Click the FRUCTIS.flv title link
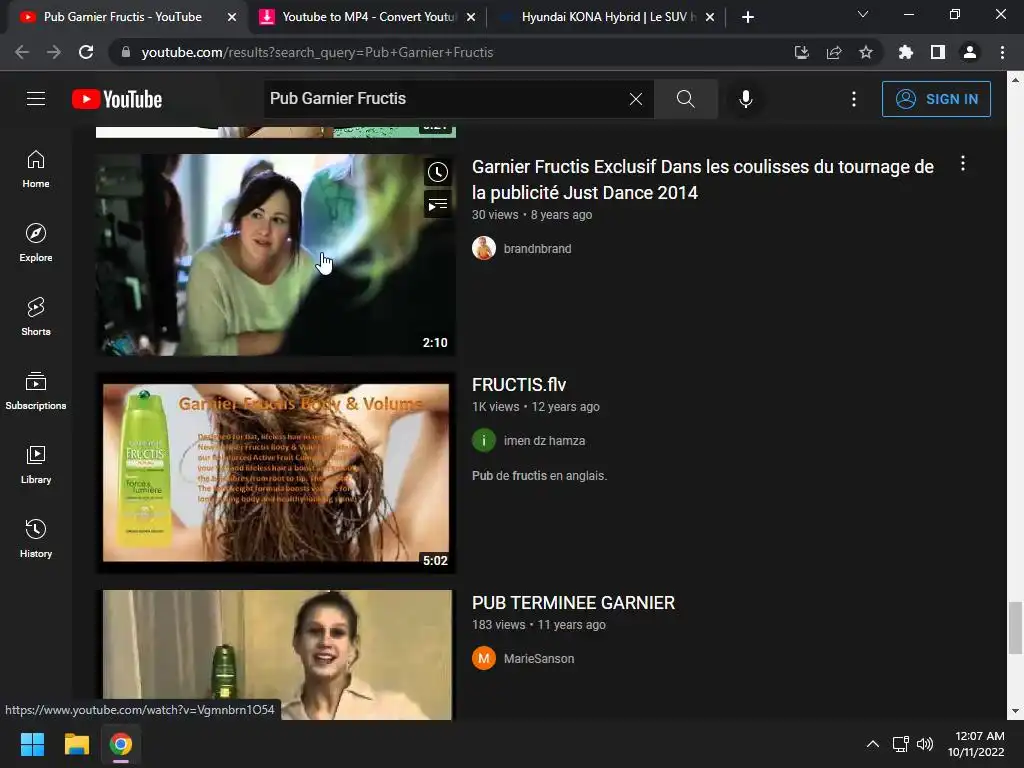Screen dimensions: 1024x768 click(x=519, y=385)
